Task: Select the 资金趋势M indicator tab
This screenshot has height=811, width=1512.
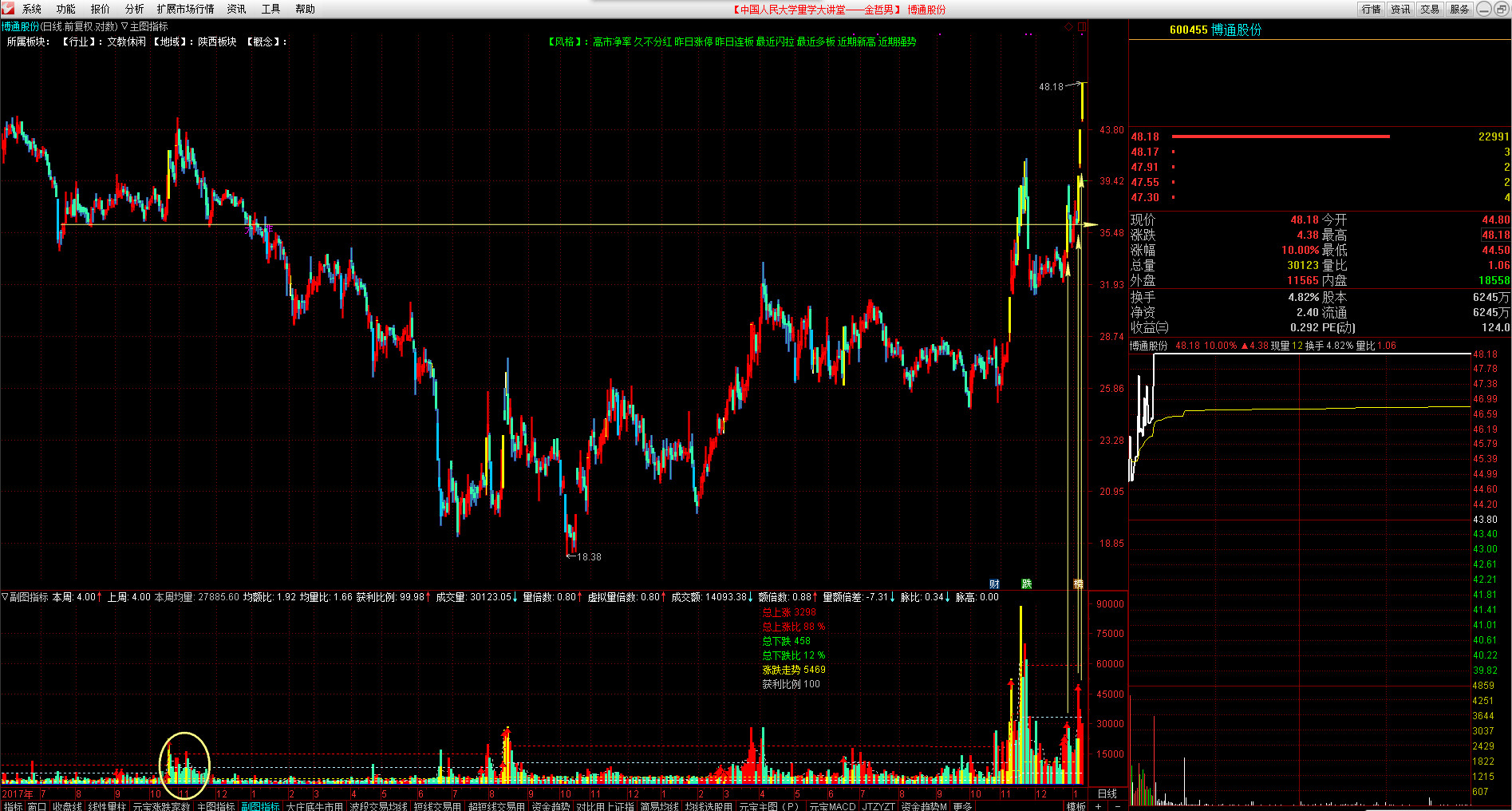Action: point(924,805)
